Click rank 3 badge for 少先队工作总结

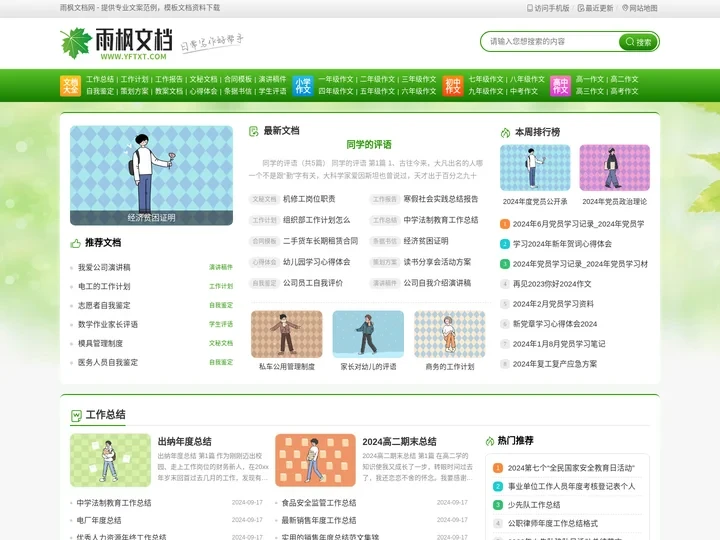(x=498, y=505)
